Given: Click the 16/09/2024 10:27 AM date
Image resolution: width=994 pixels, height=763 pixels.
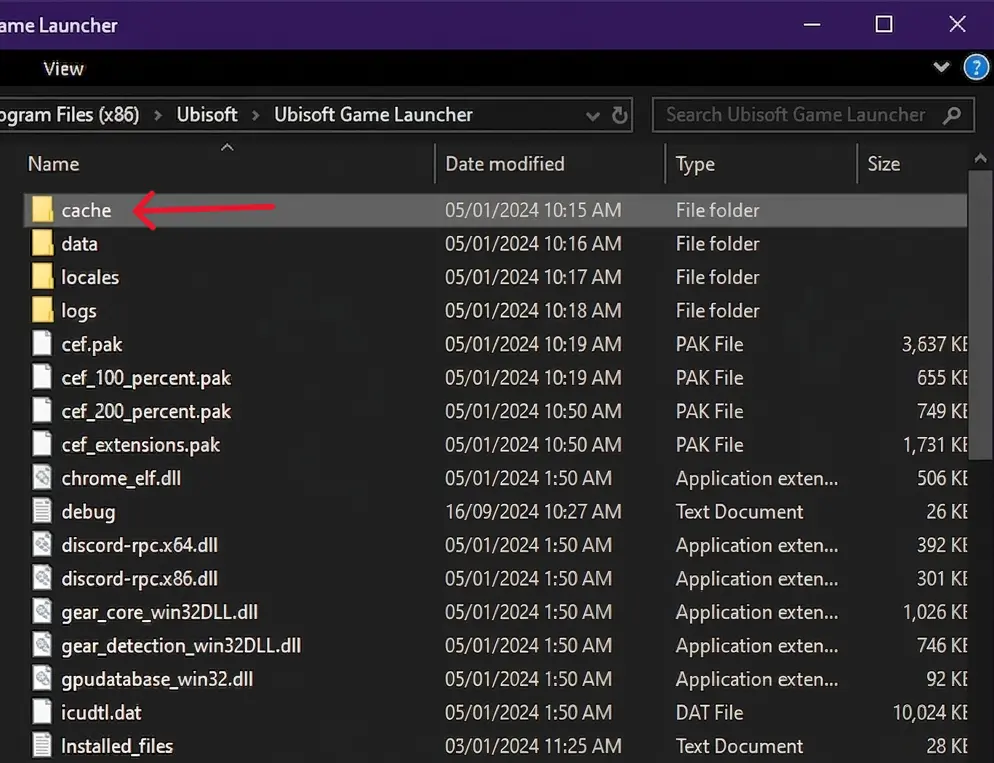Looking at the screenshot, I should point(533,512).
